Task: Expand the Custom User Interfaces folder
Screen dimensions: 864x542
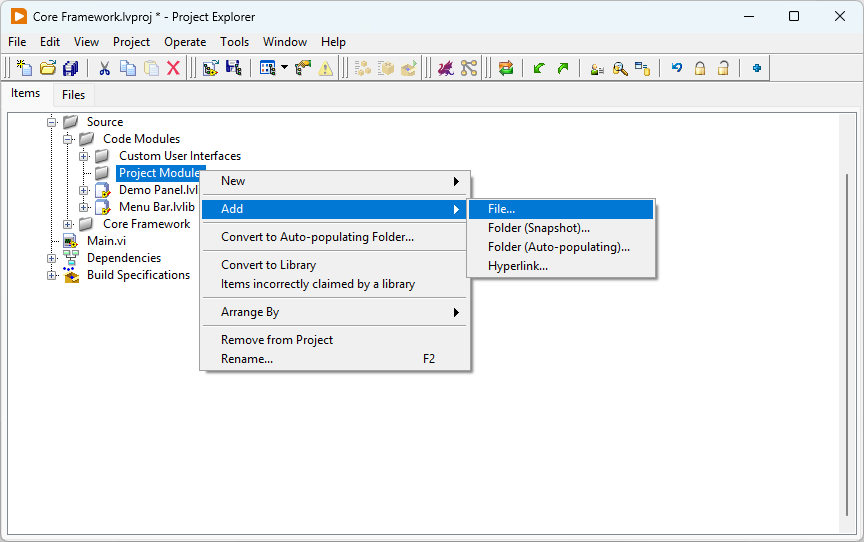Action: 84,156
